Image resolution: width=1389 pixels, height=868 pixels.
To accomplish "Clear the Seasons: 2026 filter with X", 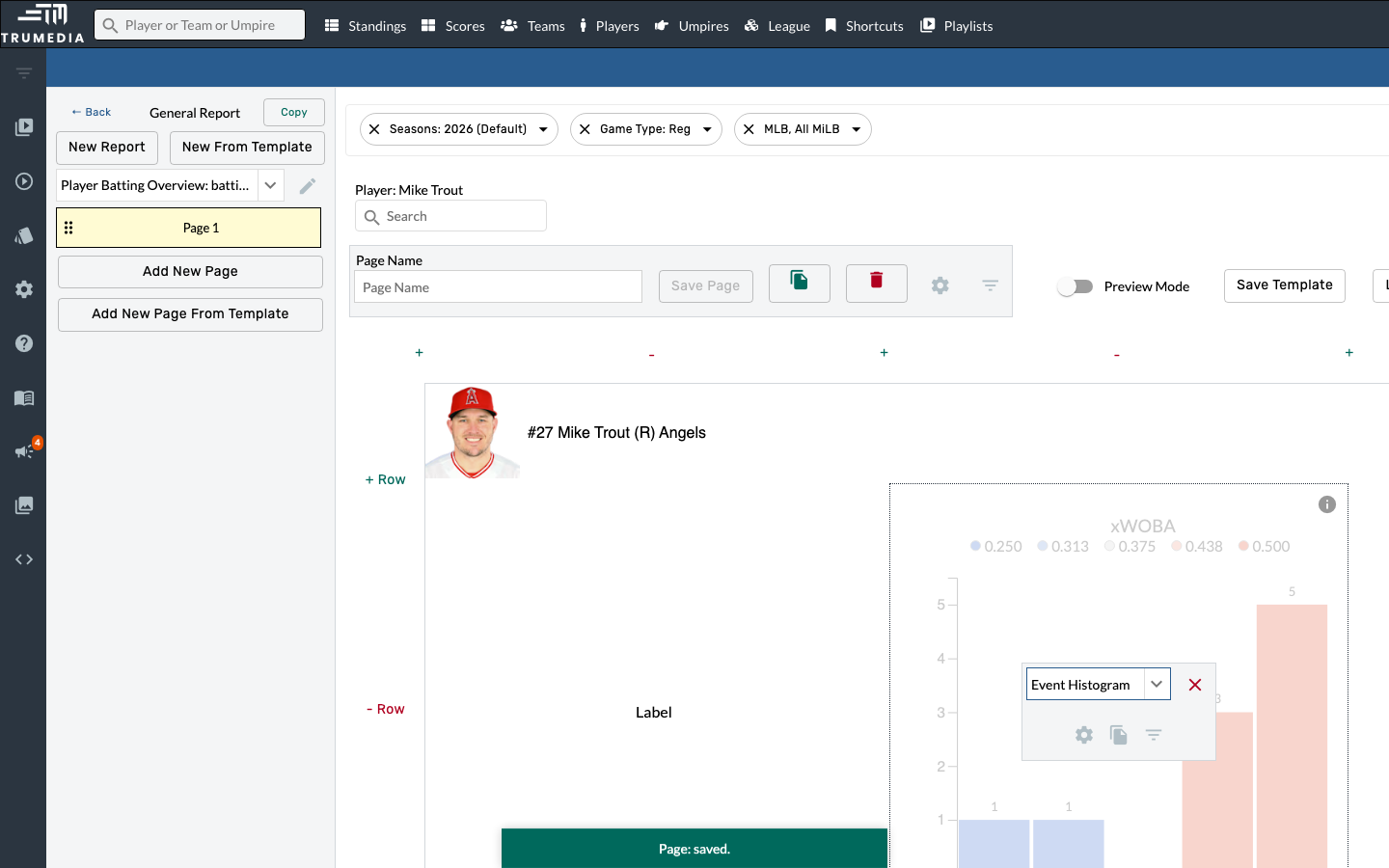I will (x=374, y=129).
